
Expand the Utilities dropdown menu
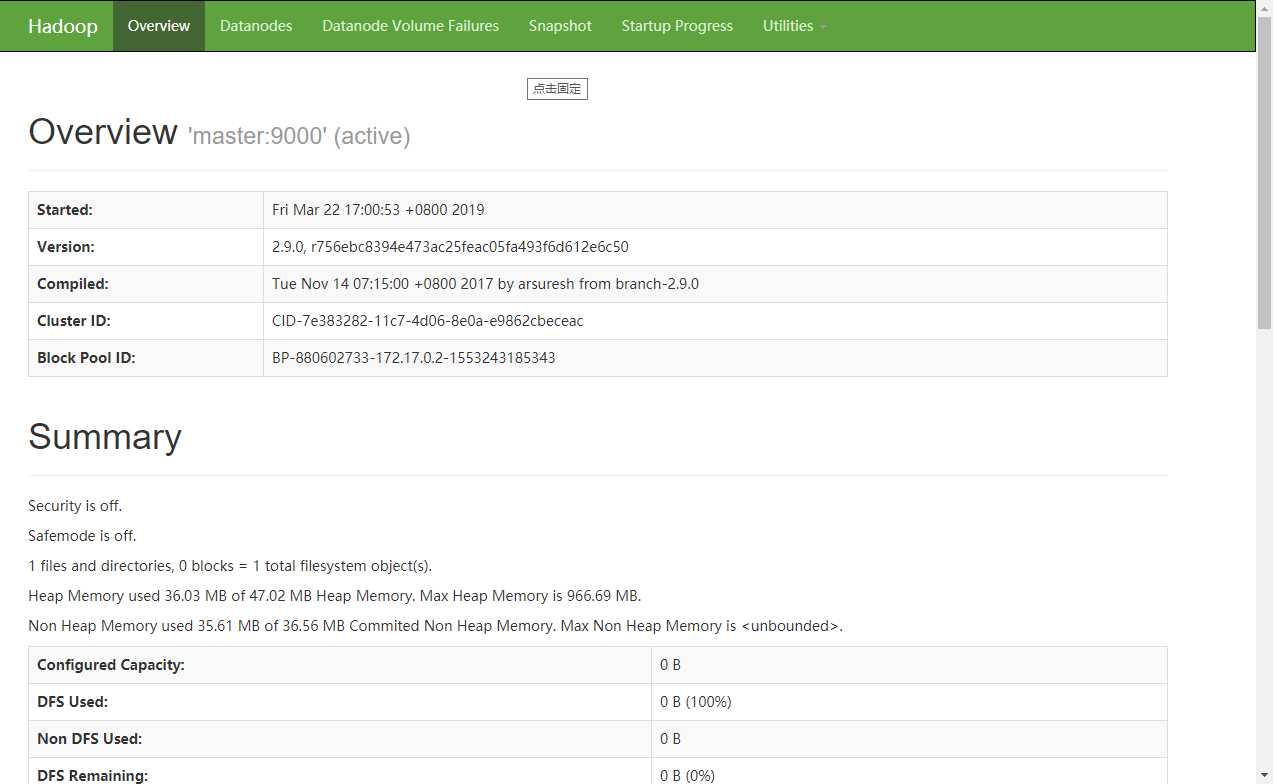pyautogui.click(x=794, y=26)
